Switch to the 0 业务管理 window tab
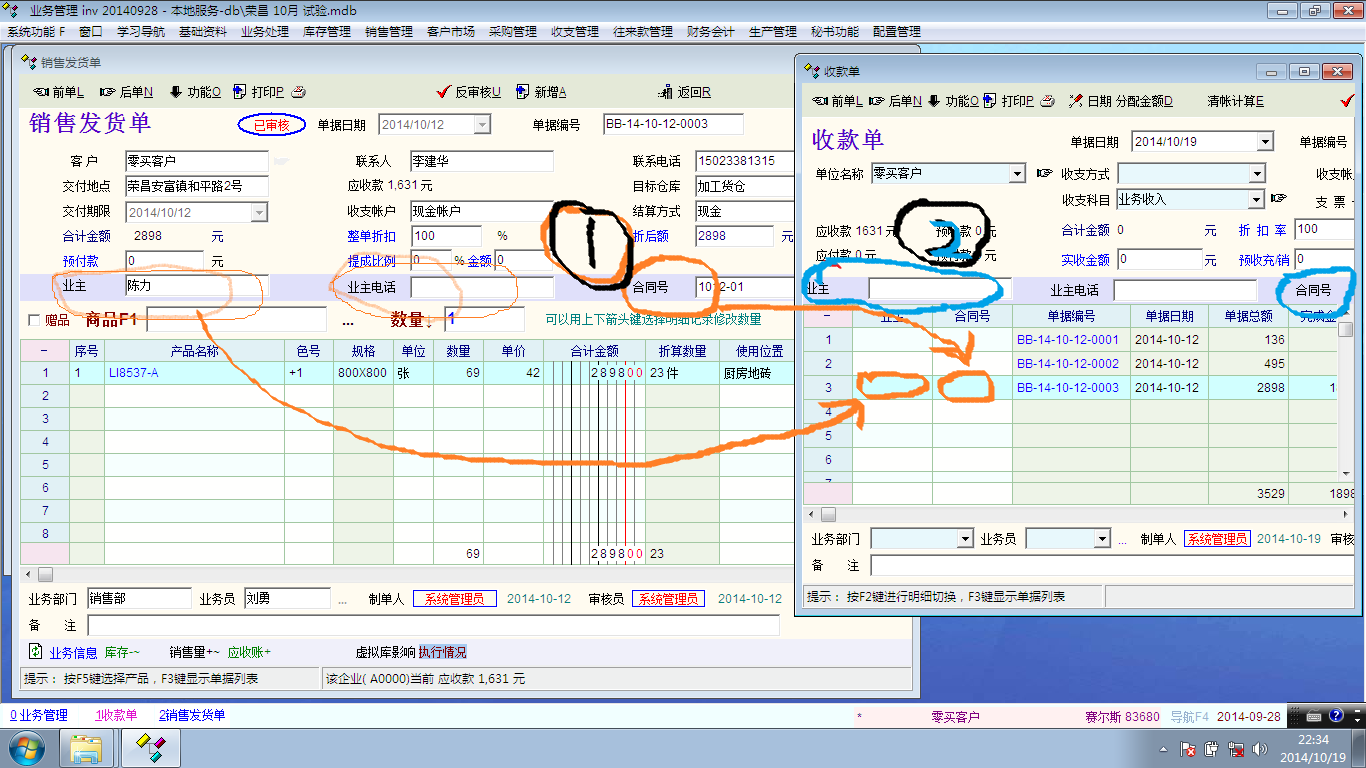This screenshot has height=768, width=1366. pos(39,716)
